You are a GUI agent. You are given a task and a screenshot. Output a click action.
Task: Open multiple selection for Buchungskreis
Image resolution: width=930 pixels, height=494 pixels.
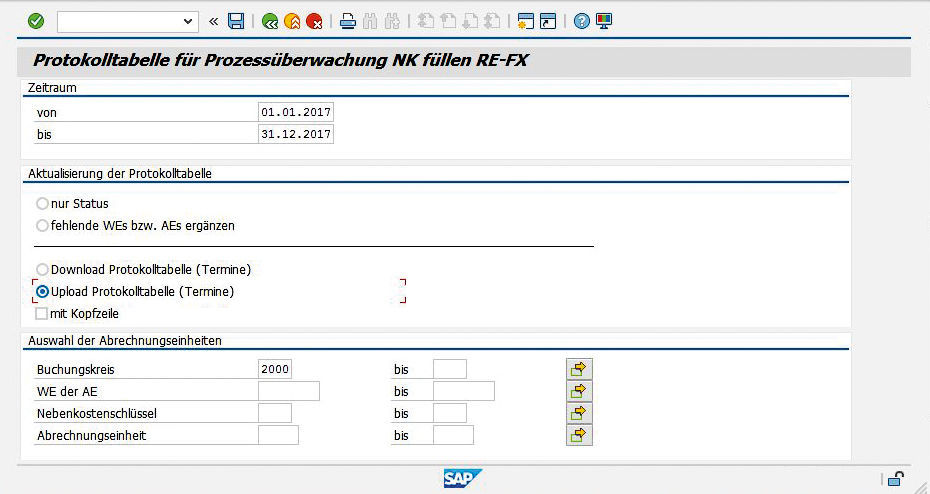pyautogui.click(x=579, y=369)
